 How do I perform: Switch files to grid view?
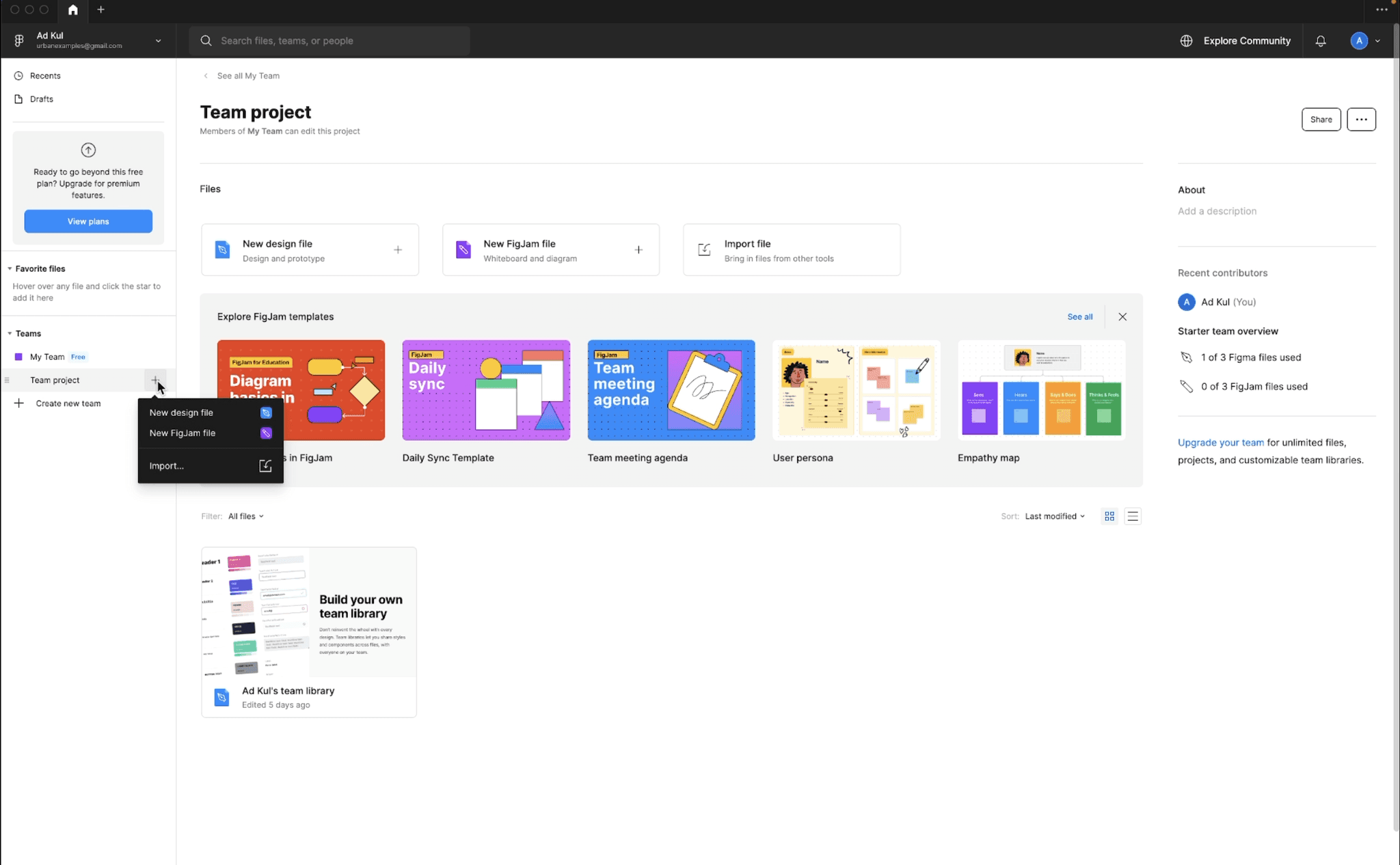click(1109, 516)
